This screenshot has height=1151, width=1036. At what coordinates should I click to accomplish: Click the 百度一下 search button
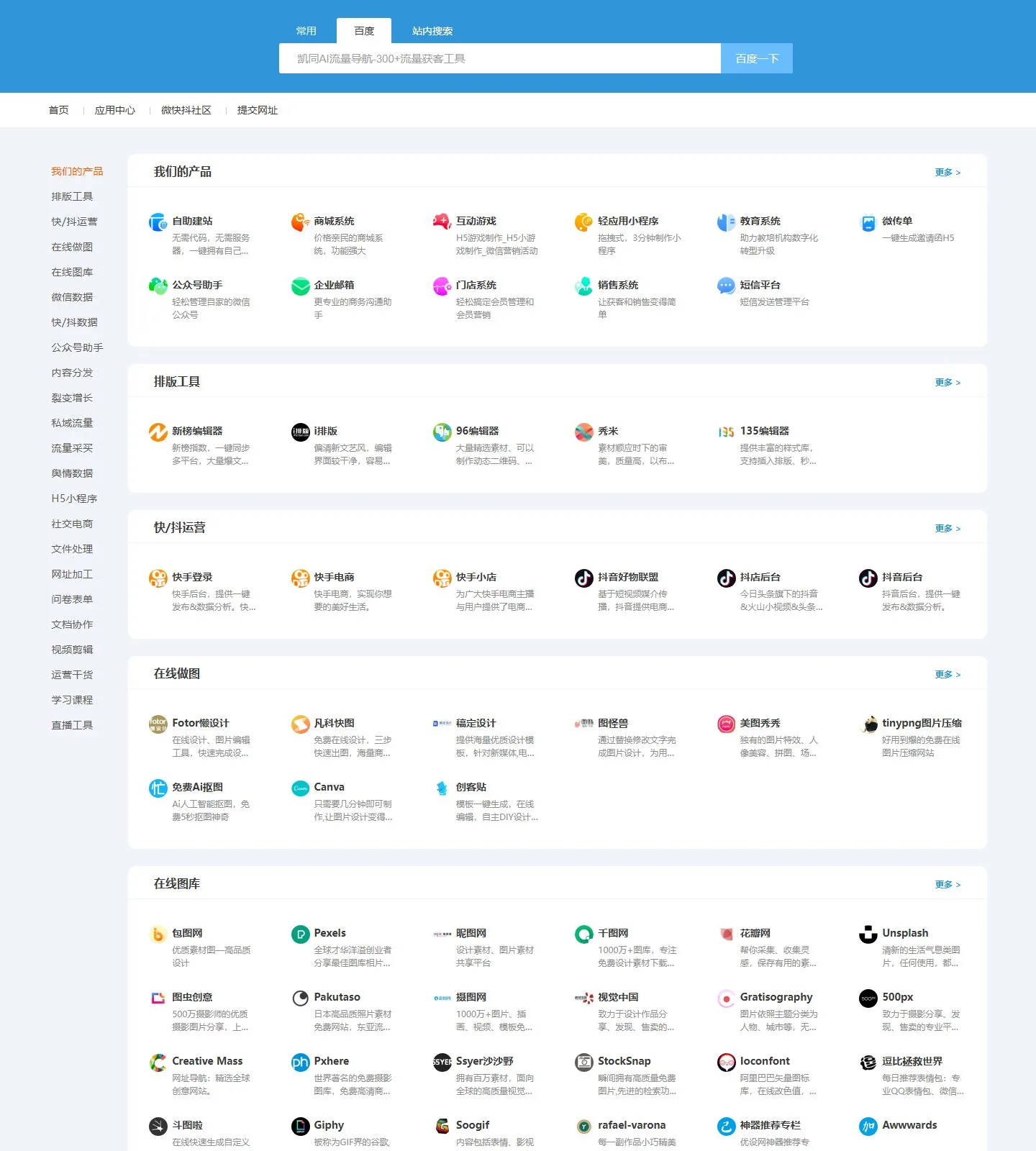click(x=757, y=58)
